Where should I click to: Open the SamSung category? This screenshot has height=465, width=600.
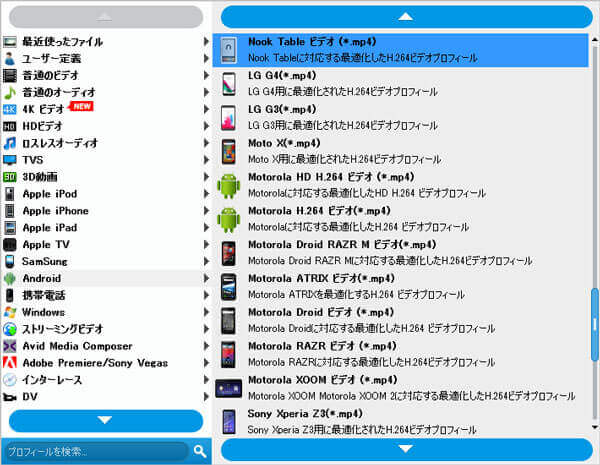point(106,261)
